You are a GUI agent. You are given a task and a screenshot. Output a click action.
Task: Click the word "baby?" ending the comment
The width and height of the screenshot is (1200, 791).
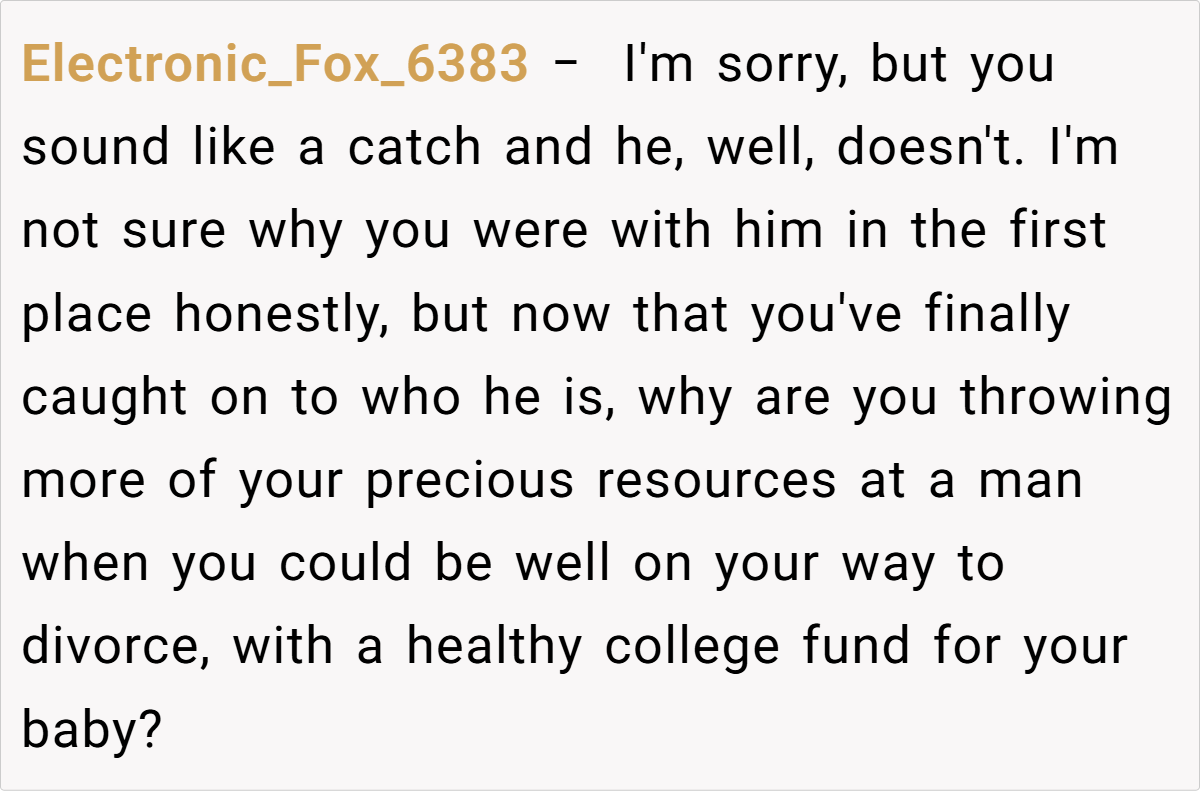tap(91, 730)
